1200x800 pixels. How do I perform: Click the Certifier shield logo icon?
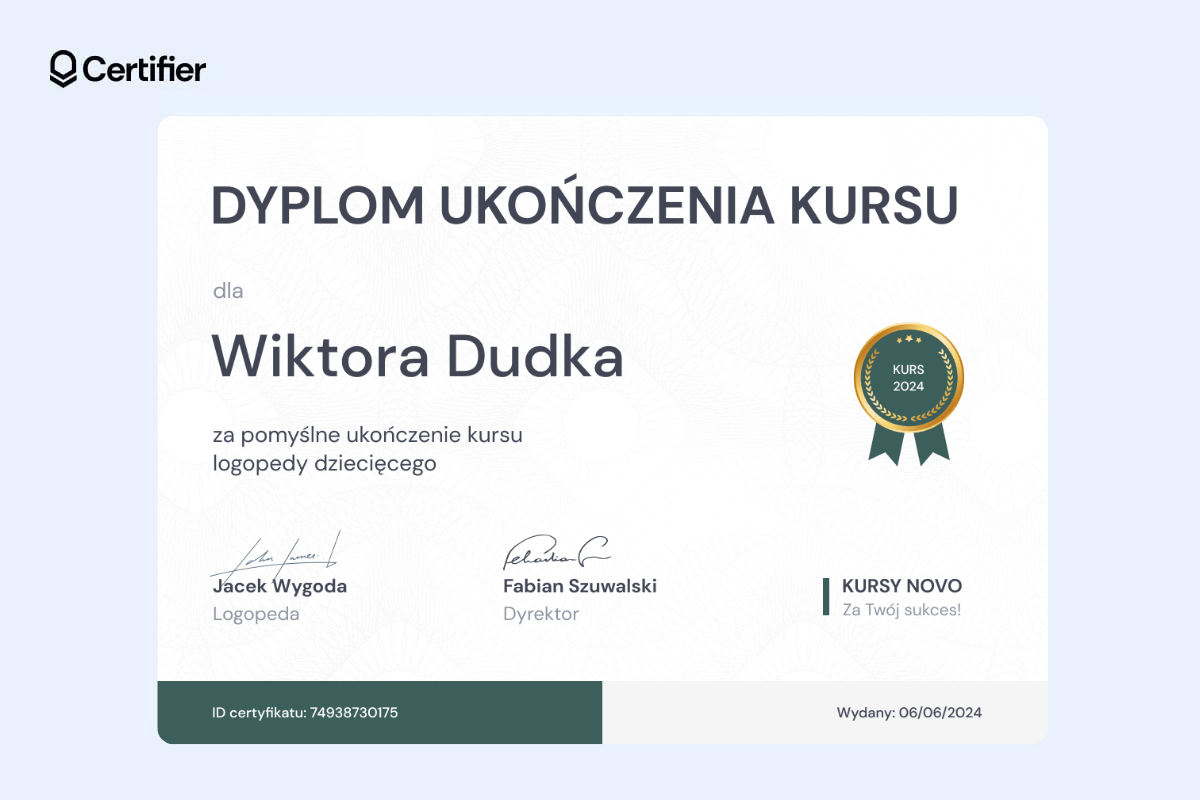point(63,69)
